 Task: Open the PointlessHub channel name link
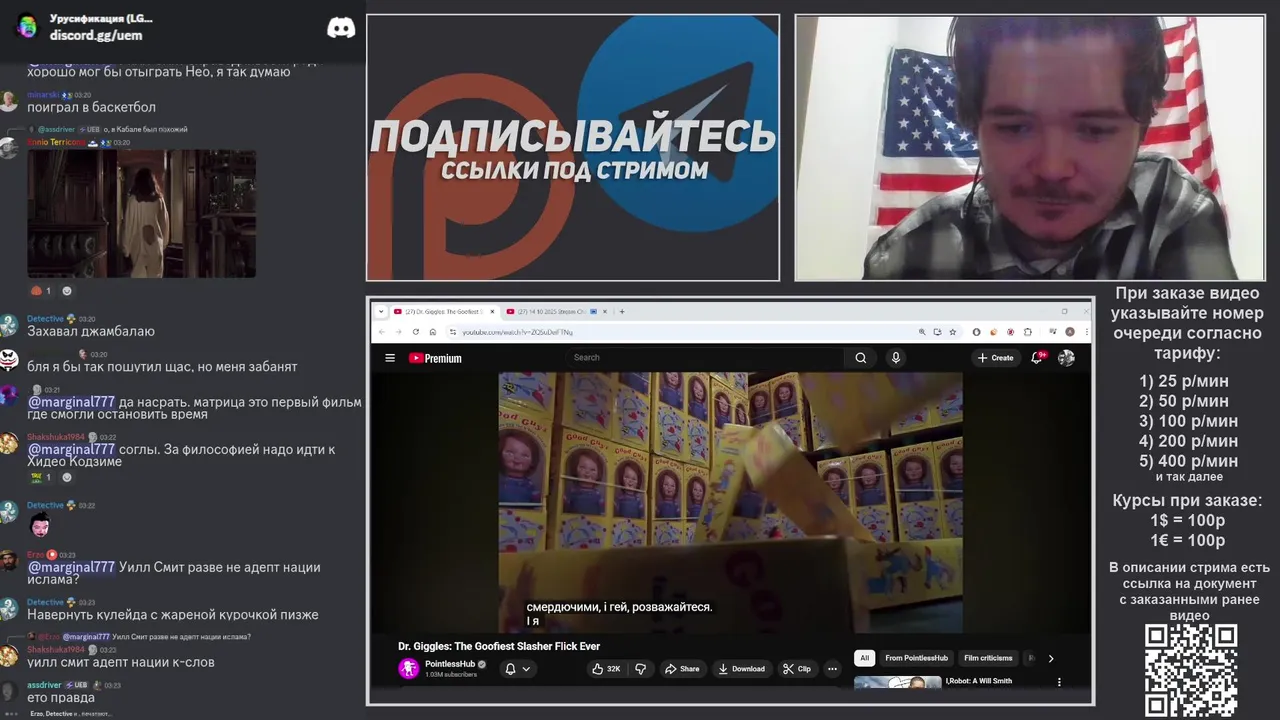(x=448, y=664)
